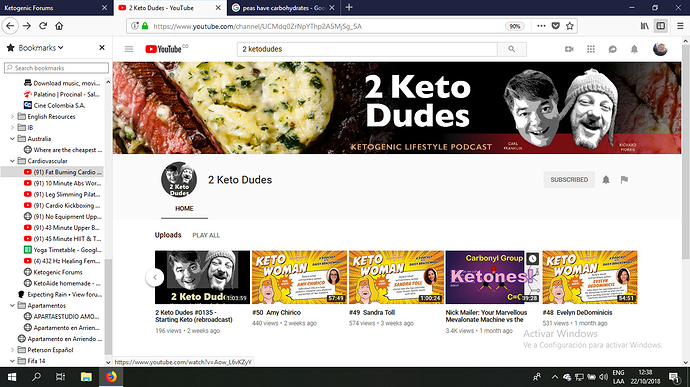Screen dimensions: 690x387
Task: Click the report channel flag icon
Action: pyautogui.click(x=624, y=180)
